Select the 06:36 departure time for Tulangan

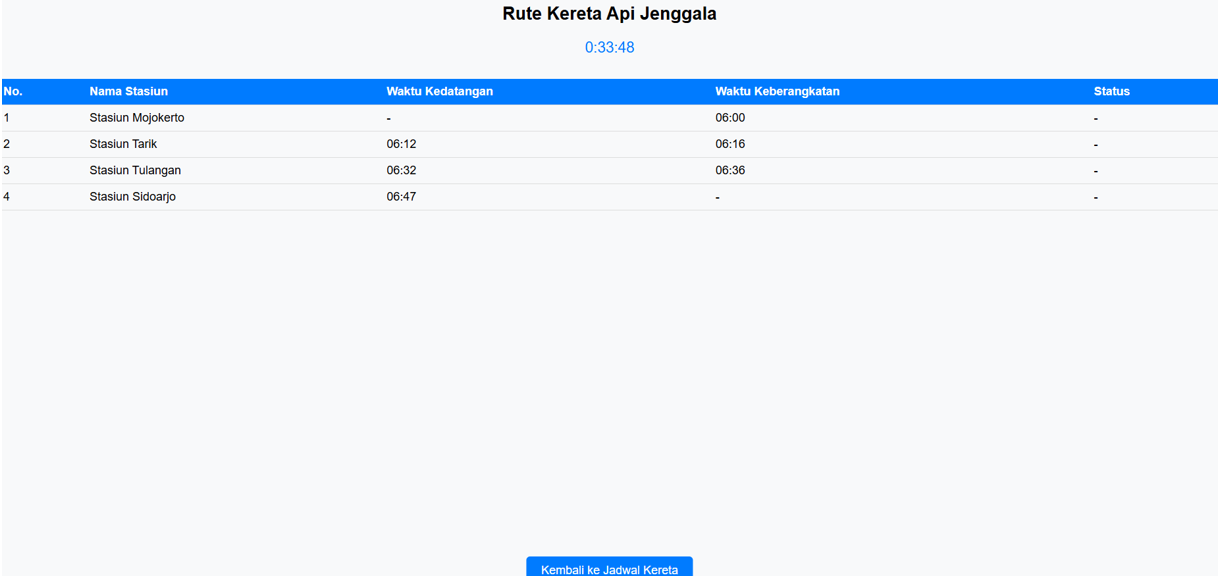point(730,170)
